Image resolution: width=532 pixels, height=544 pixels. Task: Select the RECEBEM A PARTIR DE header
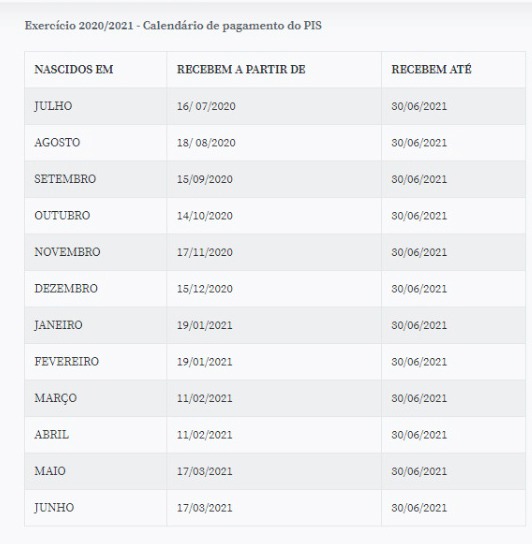pos(241,69)
